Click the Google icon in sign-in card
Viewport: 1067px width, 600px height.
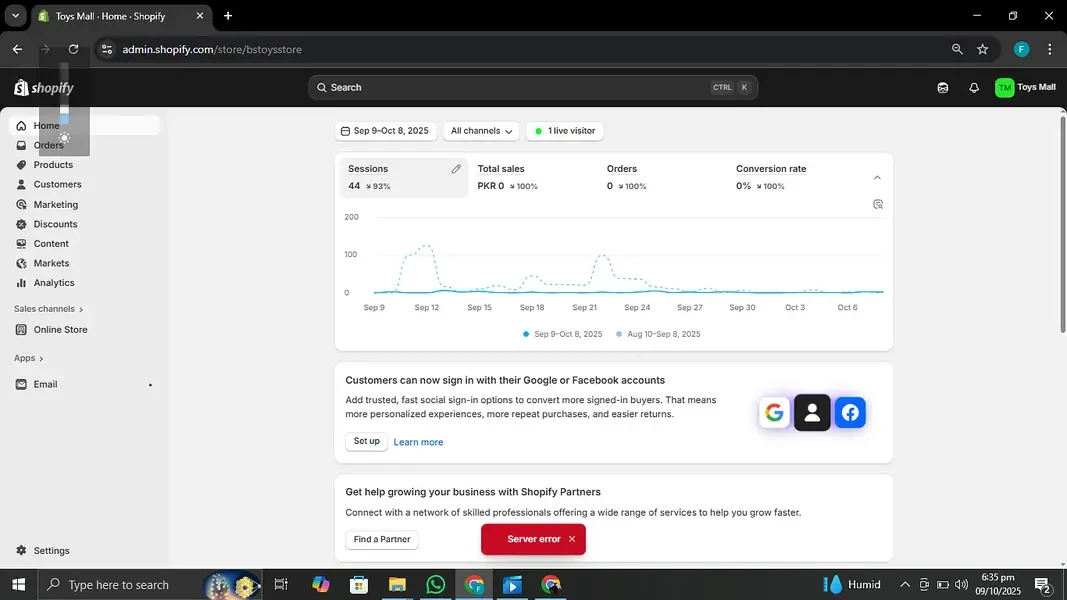point(774,413)
